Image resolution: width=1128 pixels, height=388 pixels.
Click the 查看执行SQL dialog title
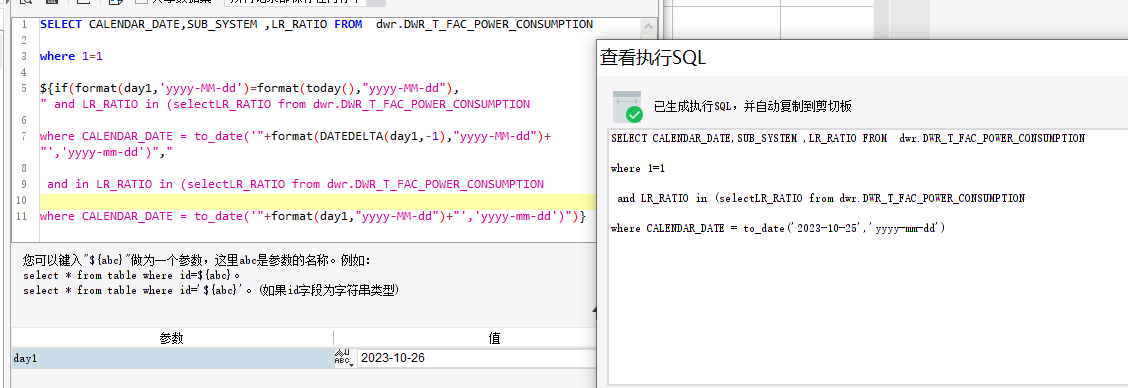coord(653,58)
